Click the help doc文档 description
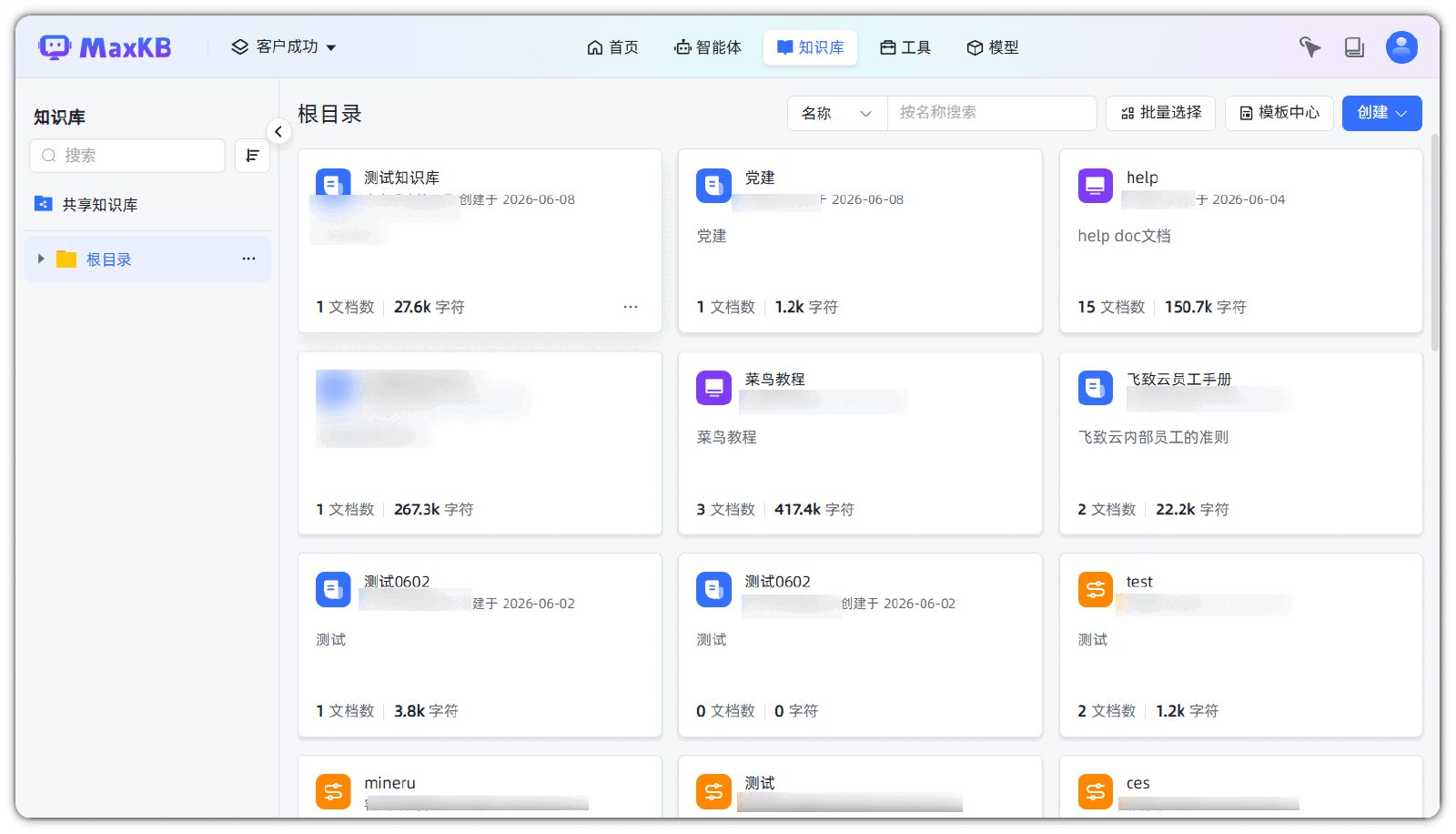The height and width of the screenshot is (834, 1456). (1124, 236)
